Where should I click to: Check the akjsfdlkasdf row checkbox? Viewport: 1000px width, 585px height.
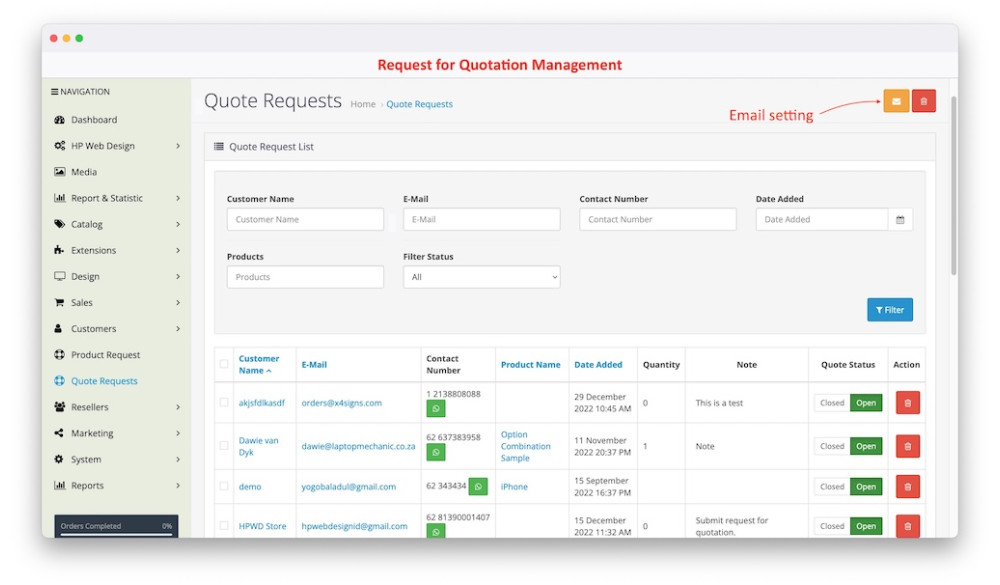[224, 403]
